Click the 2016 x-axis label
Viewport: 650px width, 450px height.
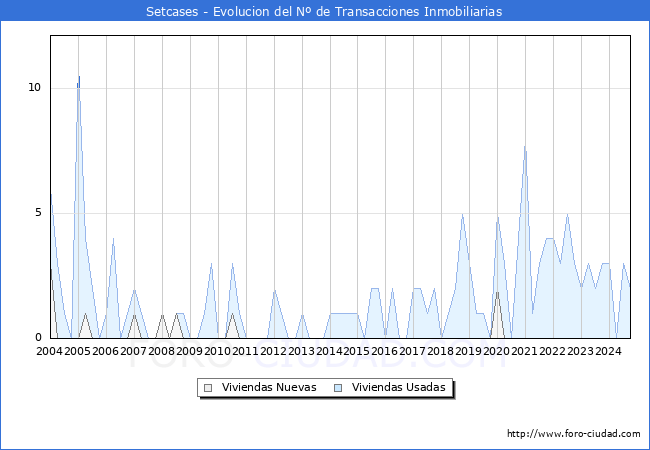384,351
